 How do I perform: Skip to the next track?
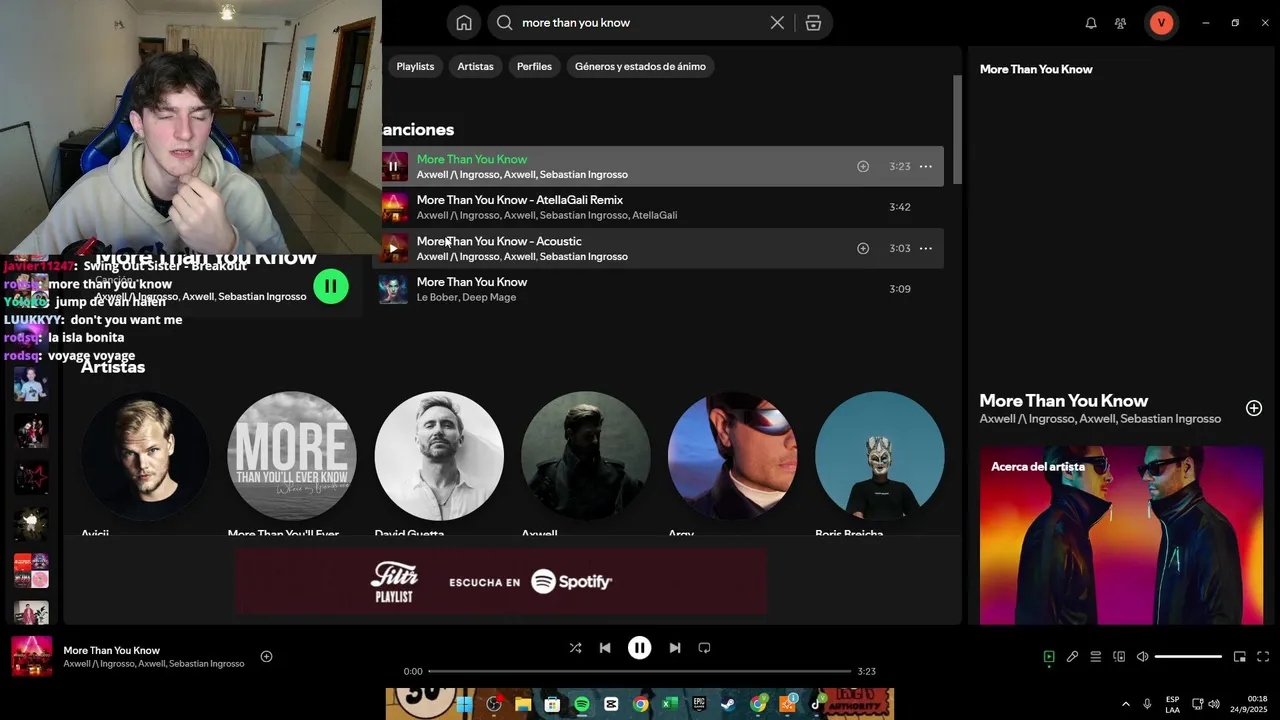coord(675,648)
